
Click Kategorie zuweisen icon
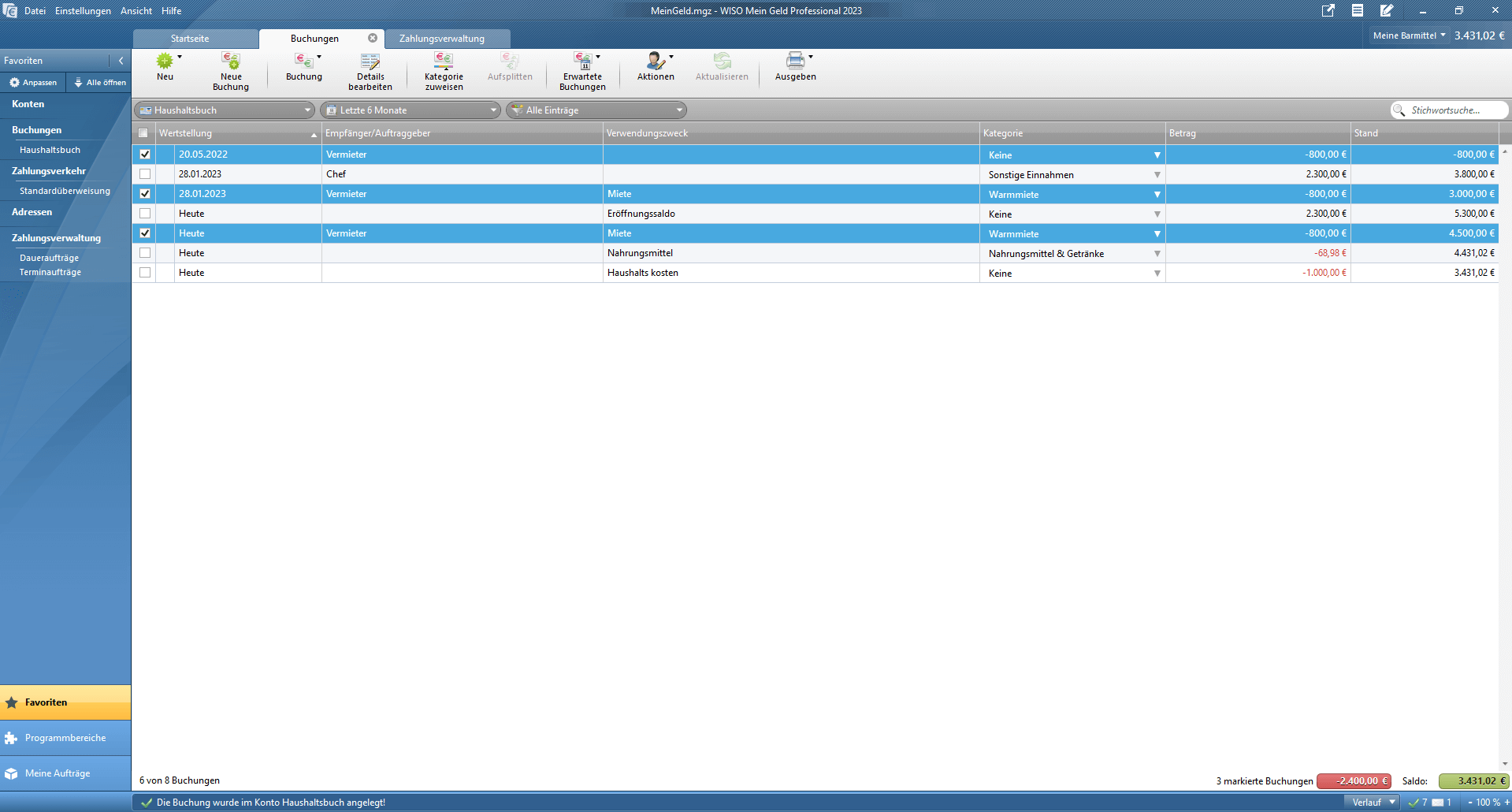coord(444,61)
